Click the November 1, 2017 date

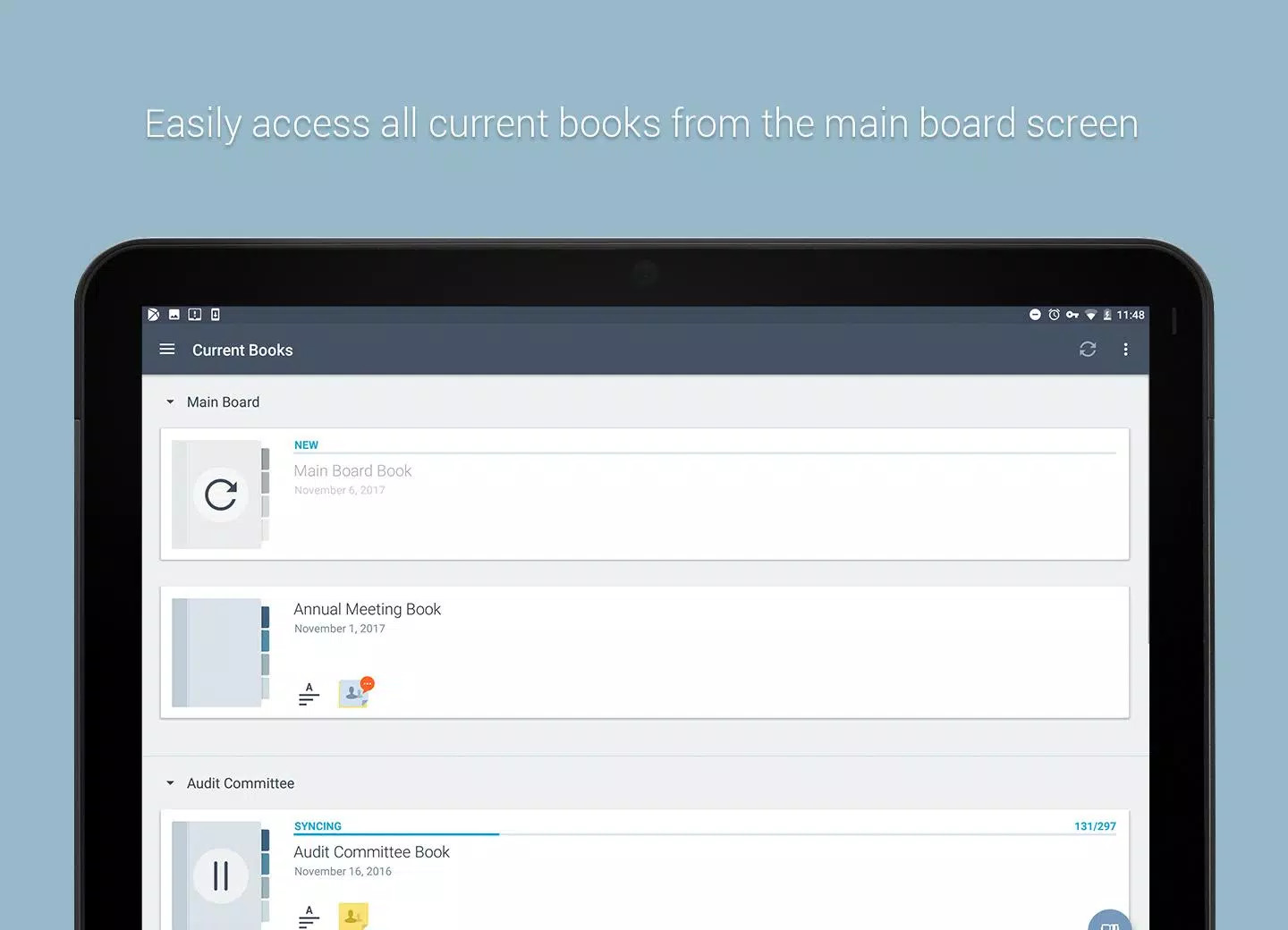click(340, 630)
